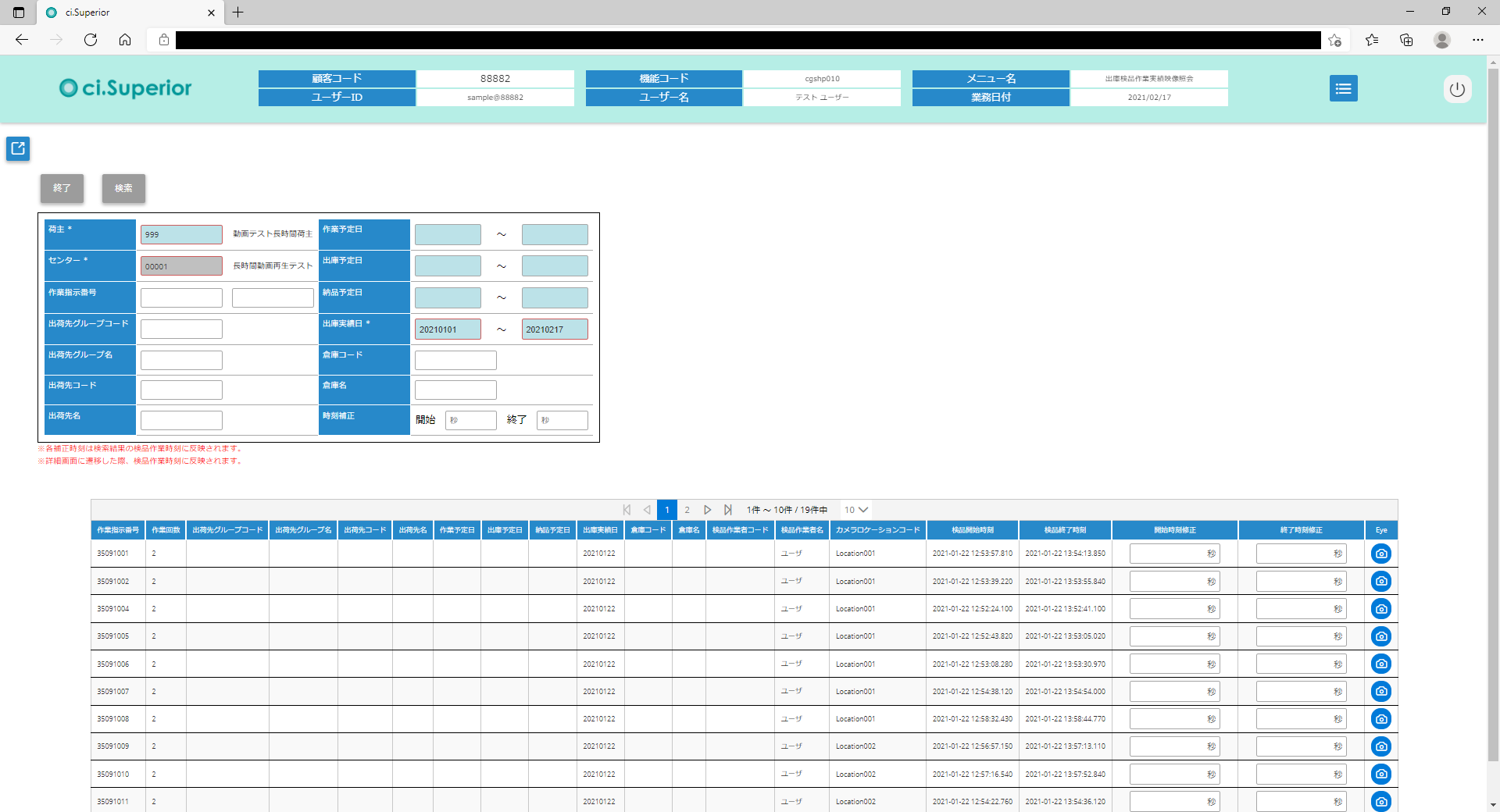Click Location002 in row 35091009
Screen dimensions: 1500x812
coord(855,746)
